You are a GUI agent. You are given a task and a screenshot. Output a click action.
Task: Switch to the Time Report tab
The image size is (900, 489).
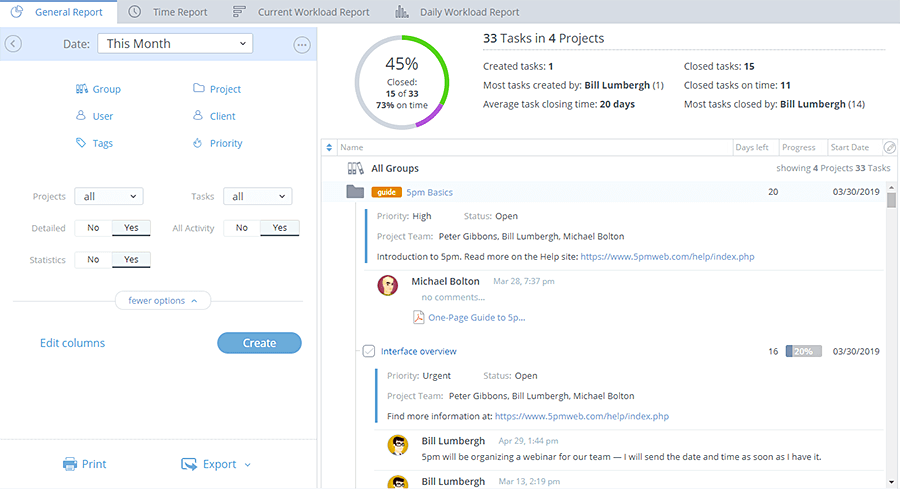168,12
